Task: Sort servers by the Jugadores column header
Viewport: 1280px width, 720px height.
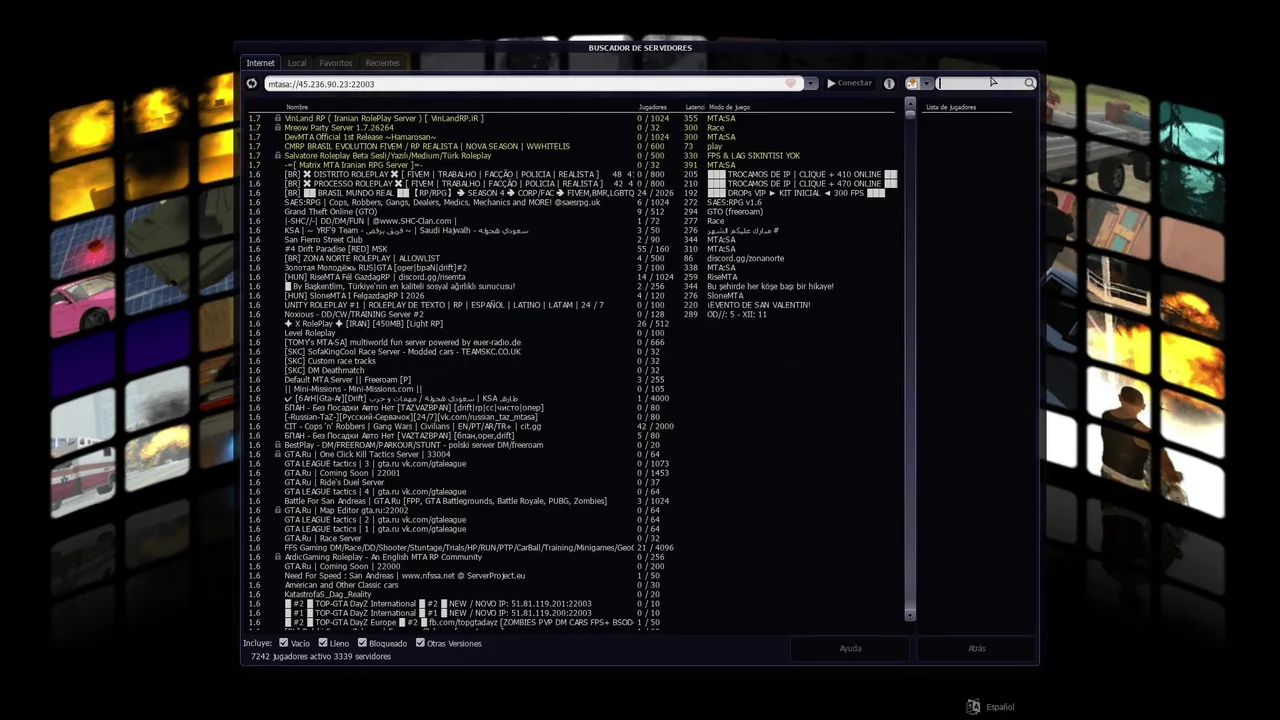Action: (652, 107)
